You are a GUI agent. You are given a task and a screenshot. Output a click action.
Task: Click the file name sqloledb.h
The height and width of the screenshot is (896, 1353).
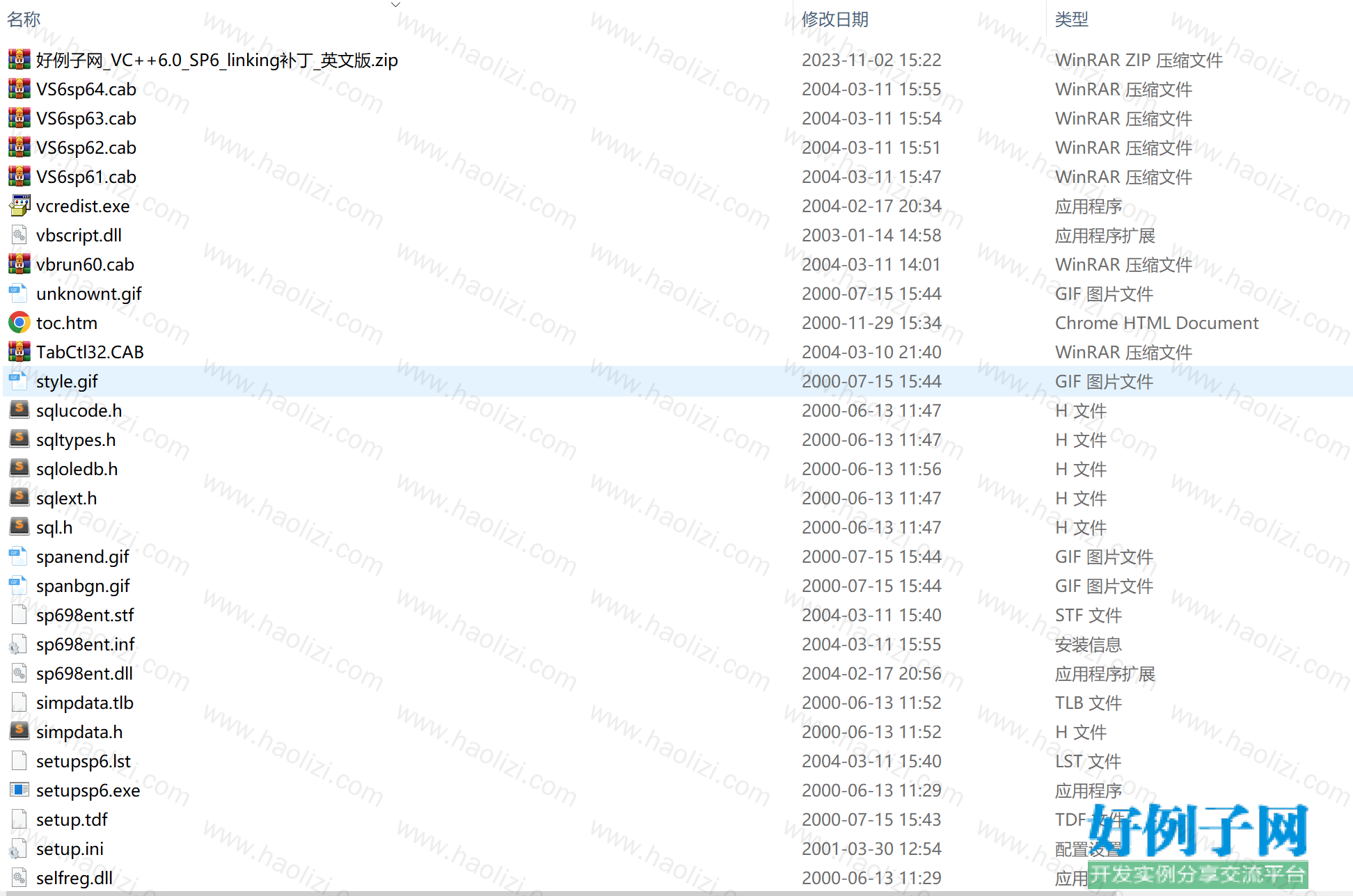pyautogui.click(x=77, y=469)
